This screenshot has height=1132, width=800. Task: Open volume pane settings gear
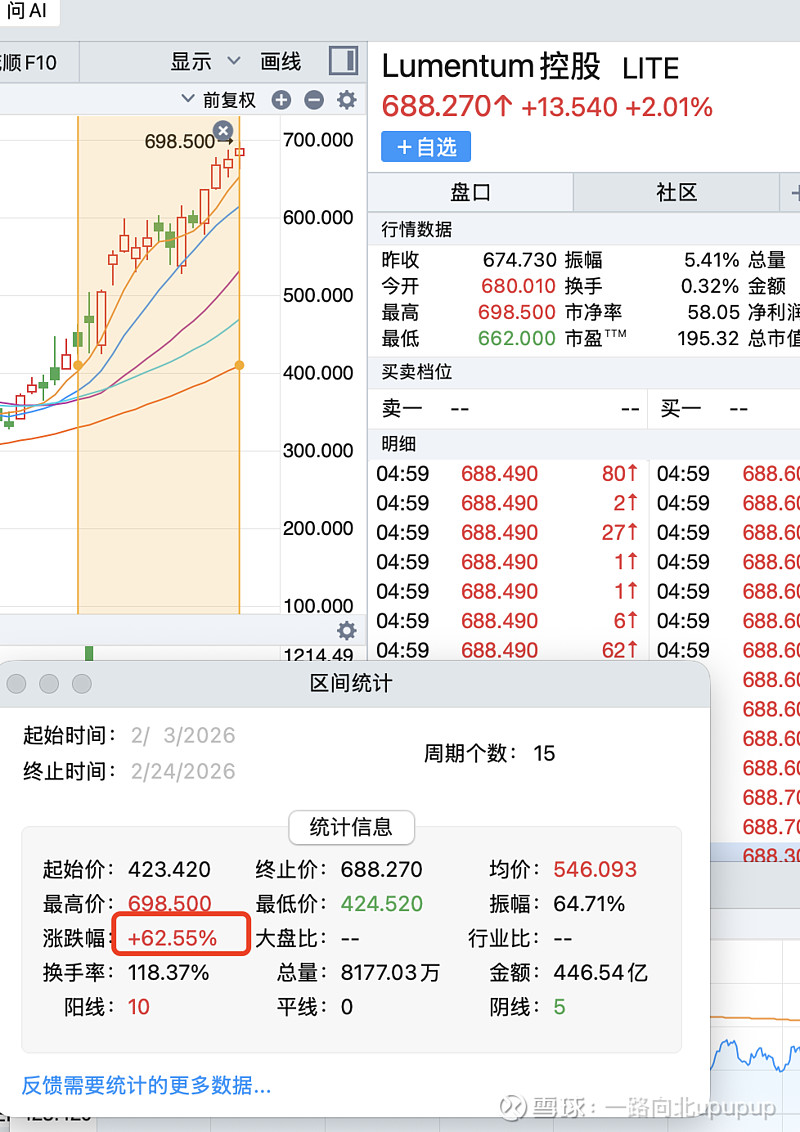[347, 630]
